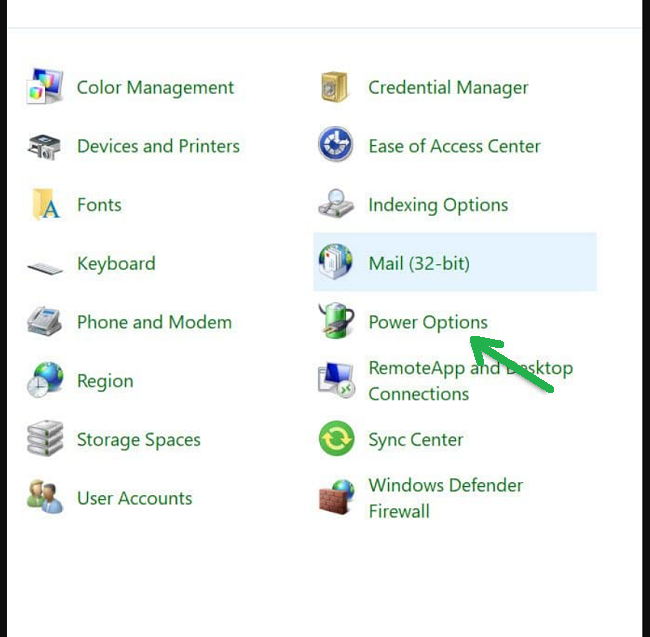This screenshot has width=650, height=637.
Task: Click the Region globe icon
Action: pyautogui.click(x=45, y=381)
